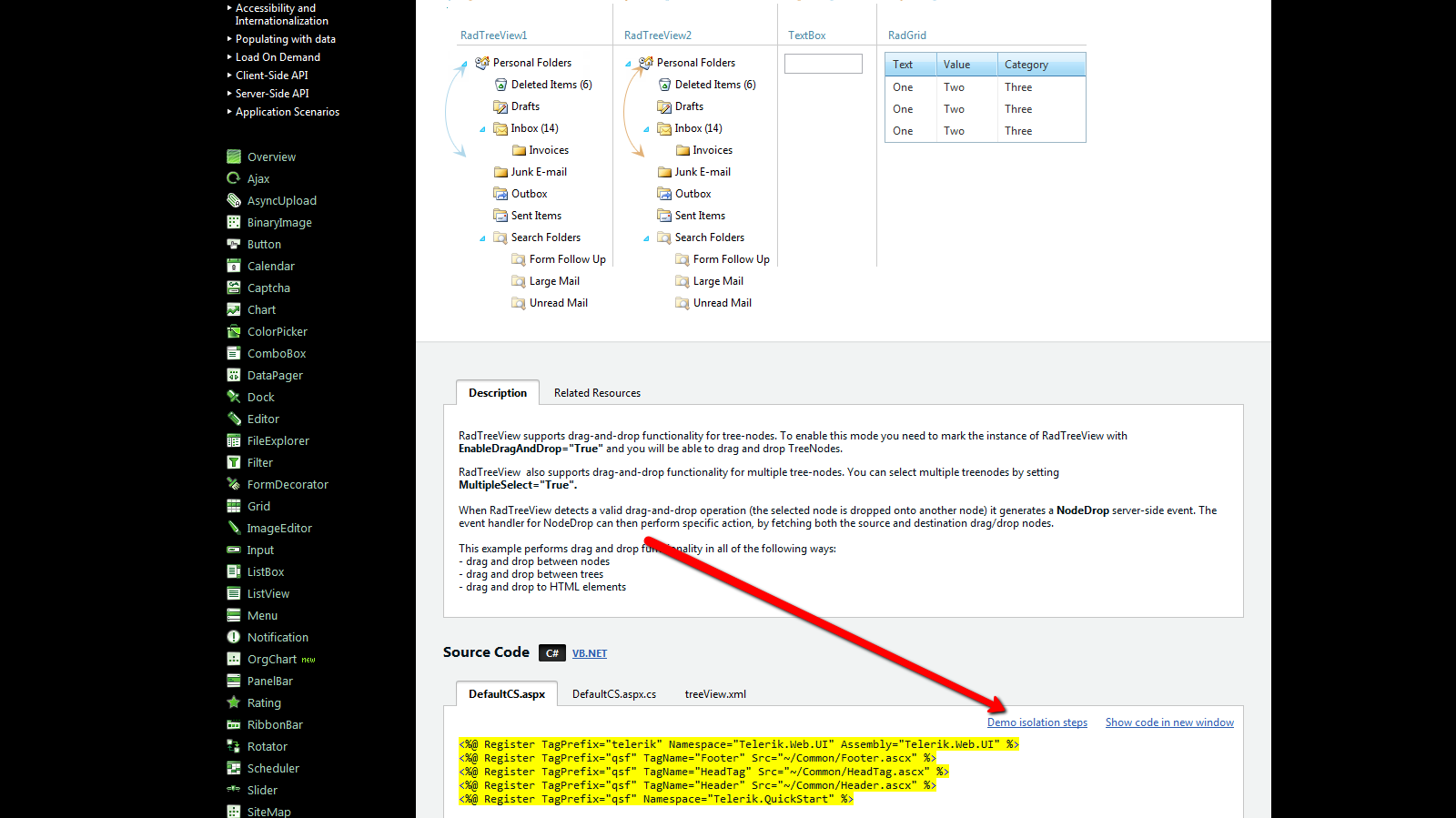Open the Chart icon in the sidebar
Viewport: 1456px width, 818px height.
coord(234,309)
